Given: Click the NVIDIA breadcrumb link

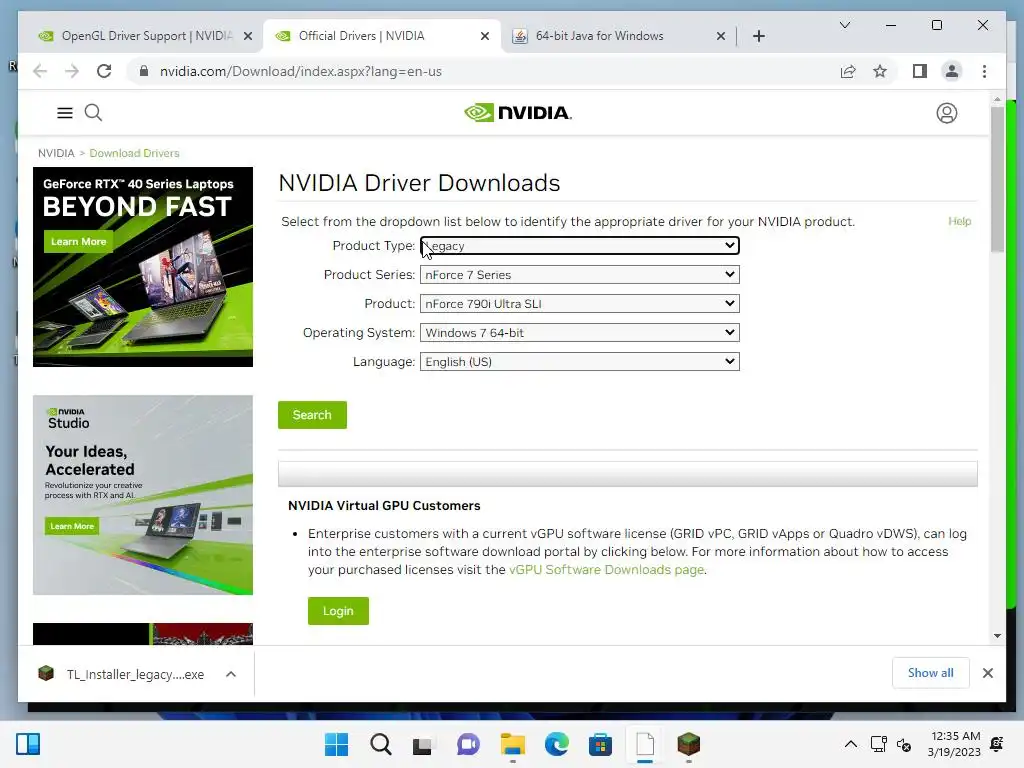Looking at the screenshot, I should 56,153.
